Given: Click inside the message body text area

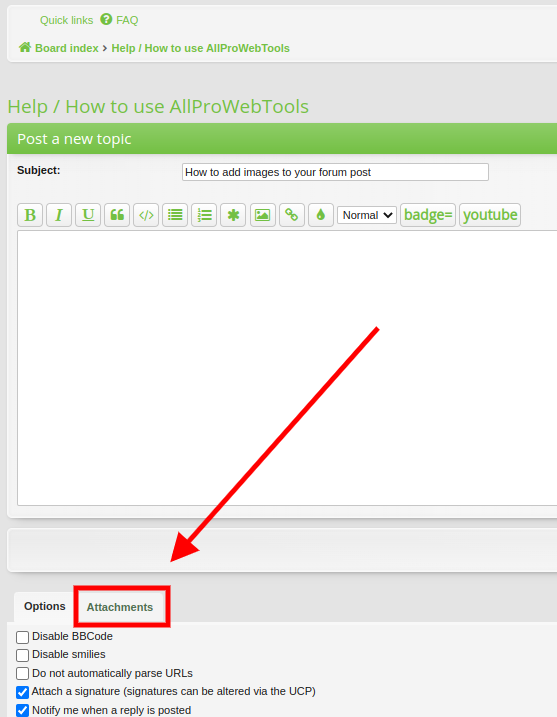Looking at the screenshot, I should 287,368.
